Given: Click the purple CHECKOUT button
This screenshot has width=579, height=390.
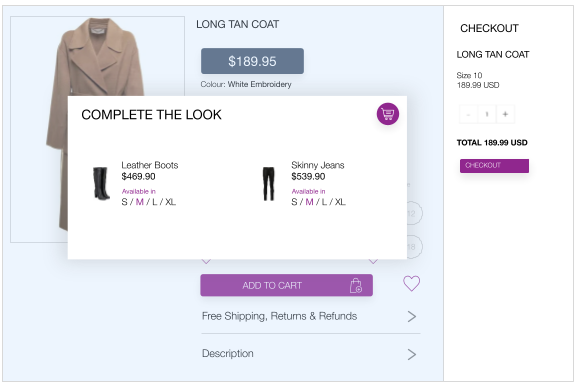Looking at the screenshot, I should [x=494, y=165].
